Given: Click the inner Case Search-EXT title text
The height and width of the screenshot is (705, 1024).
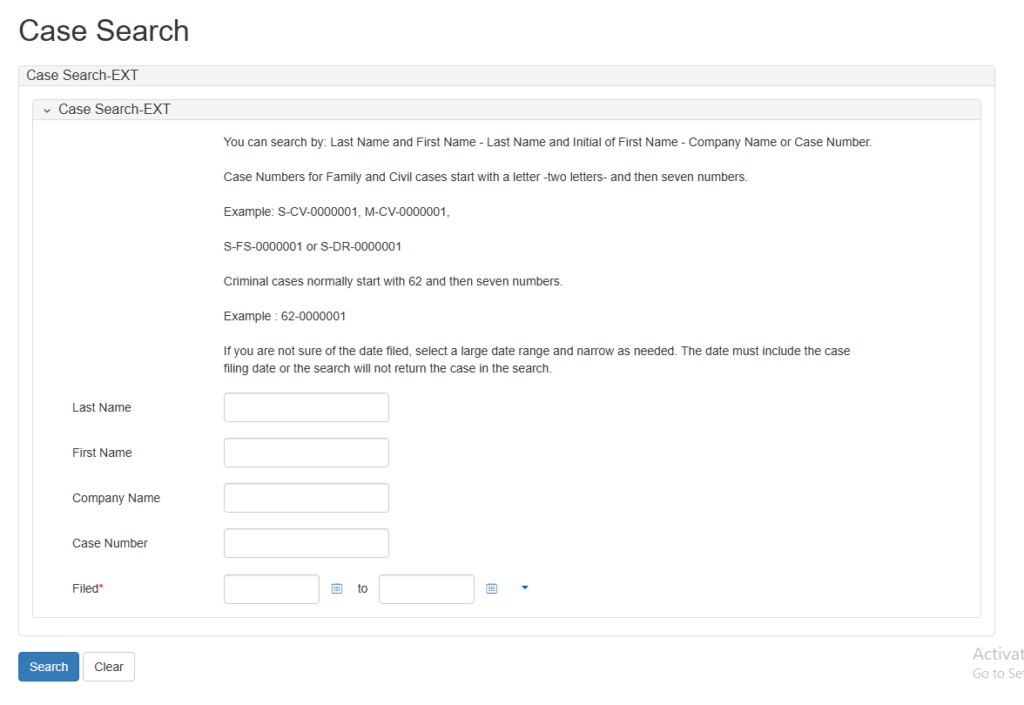Looking at the screenshot, I should (x=114, y=109).
